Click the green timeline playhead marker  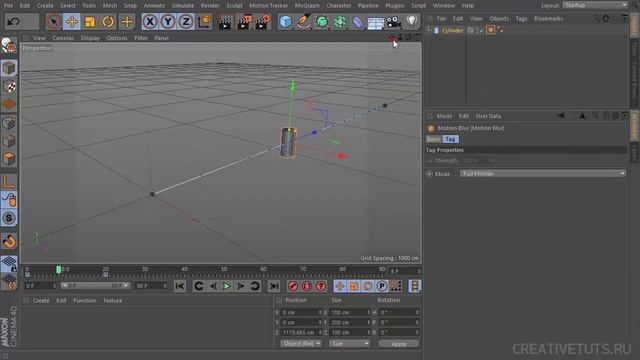click(x=59, y=269)
